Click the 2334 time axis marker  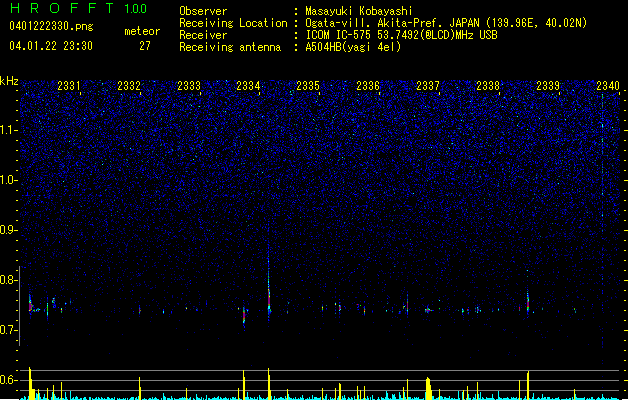[248, 85]
